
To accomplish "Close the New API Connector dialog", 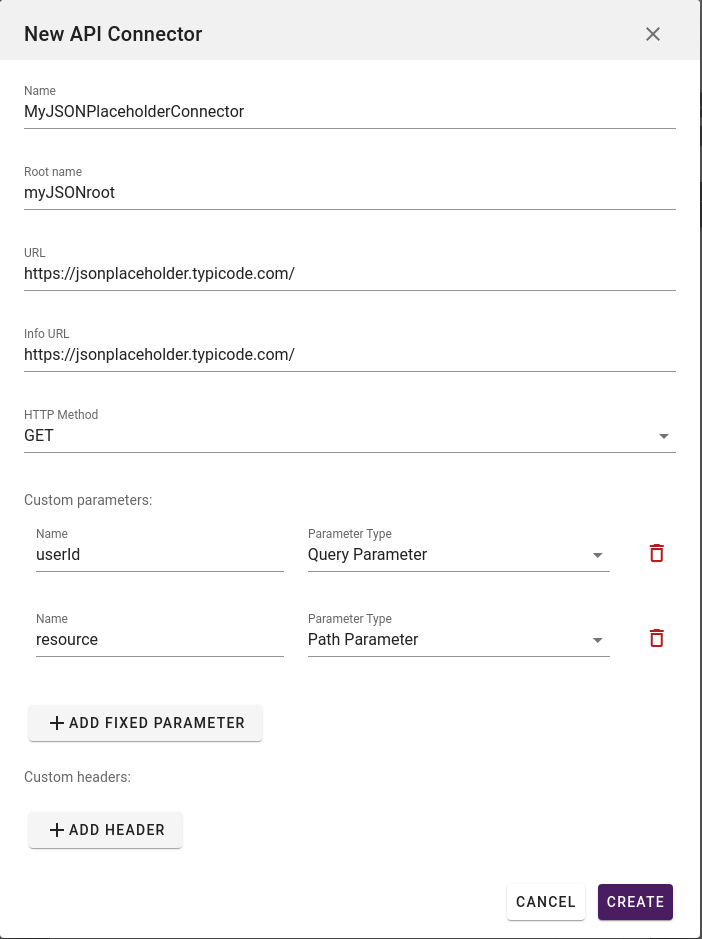I will pyautogui.click(x=653, y=33).
